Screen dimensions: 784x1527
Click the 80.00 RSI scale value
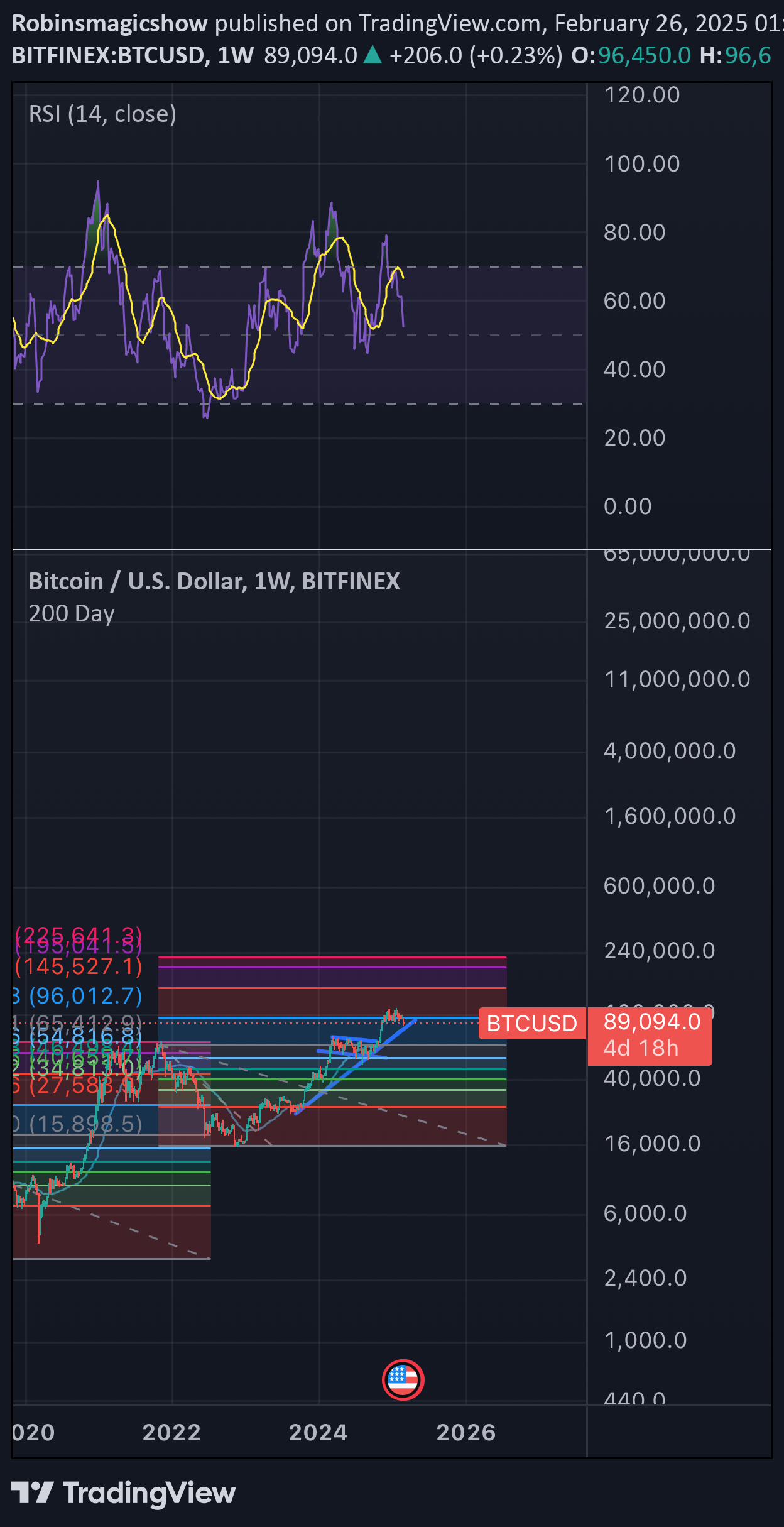[x=634, y=233]
